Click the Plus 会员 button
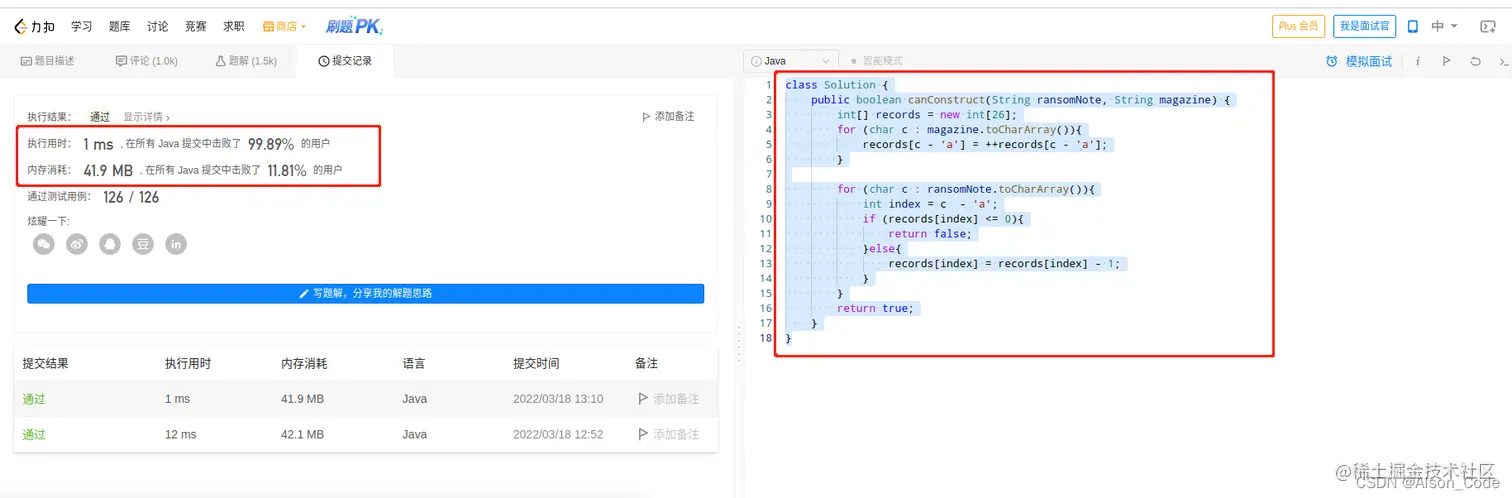Screen dimensions: 1512x498 click(1298, 26)
